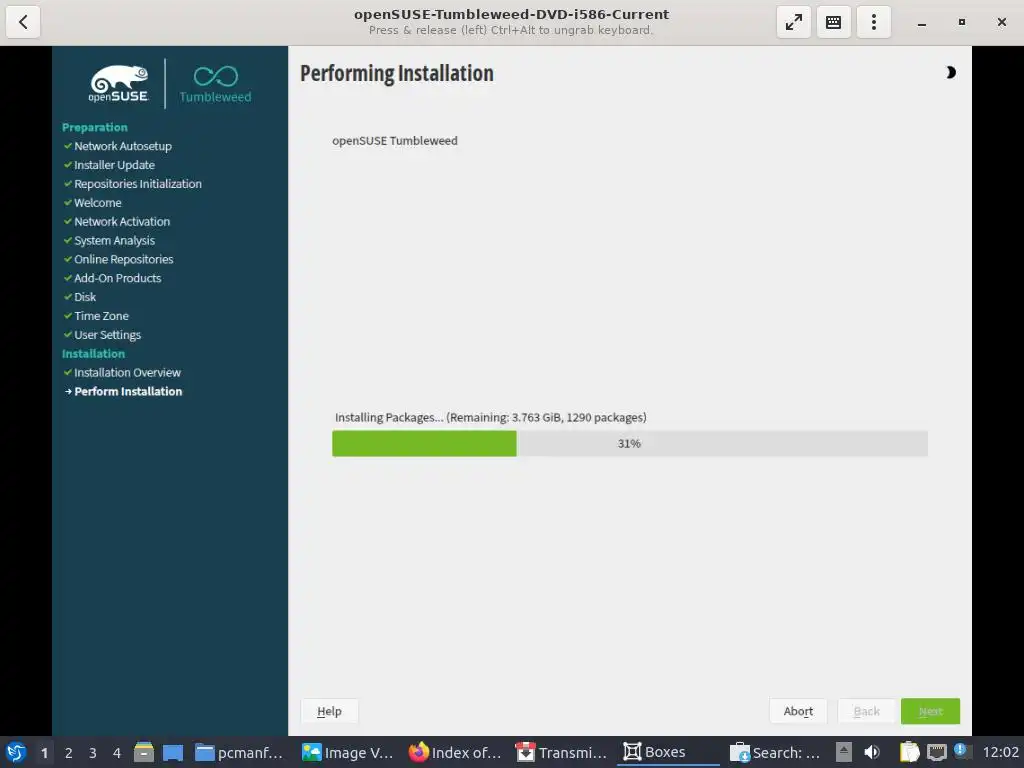Click the openSUSE chameleon logo
Viewport: 1024px width, 768px height.
[119, 84]
